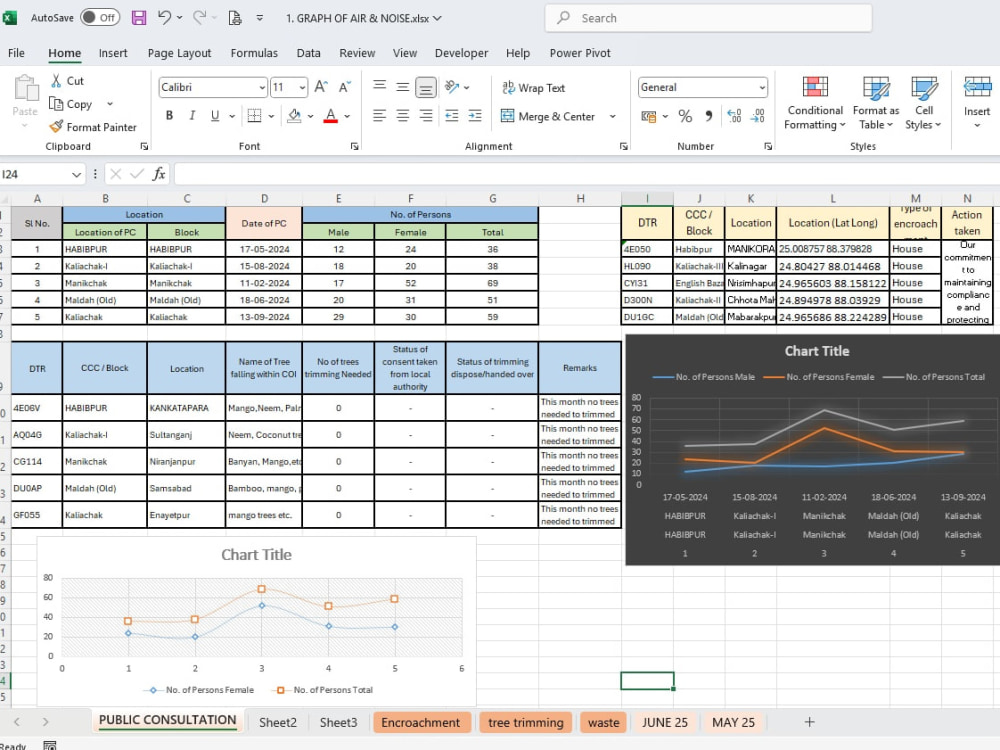Apply the red Font Color
The height and width of the screenshot is (750, 1000).
click(x=330, y=115)
